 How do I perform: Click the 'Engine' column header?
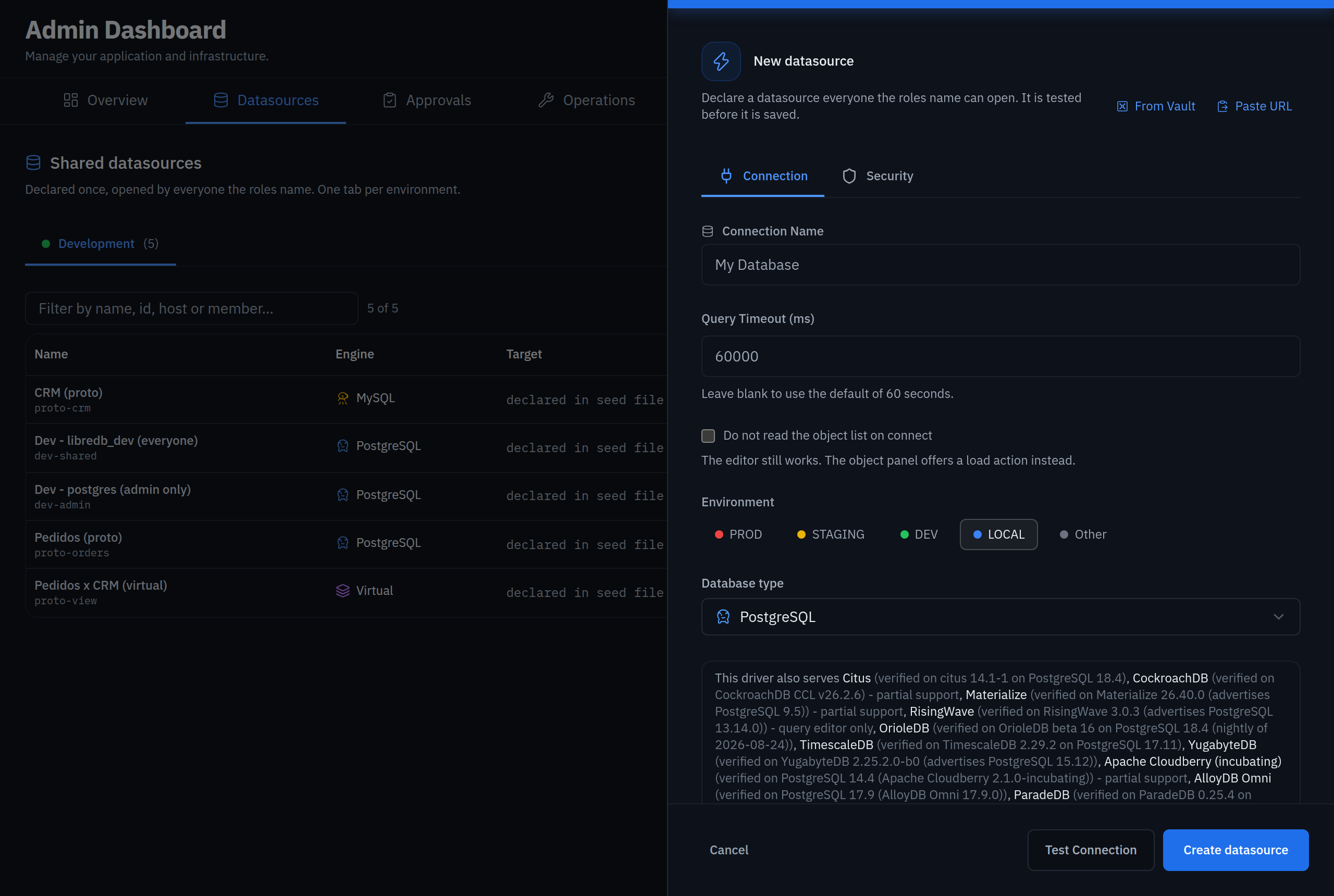354,354
